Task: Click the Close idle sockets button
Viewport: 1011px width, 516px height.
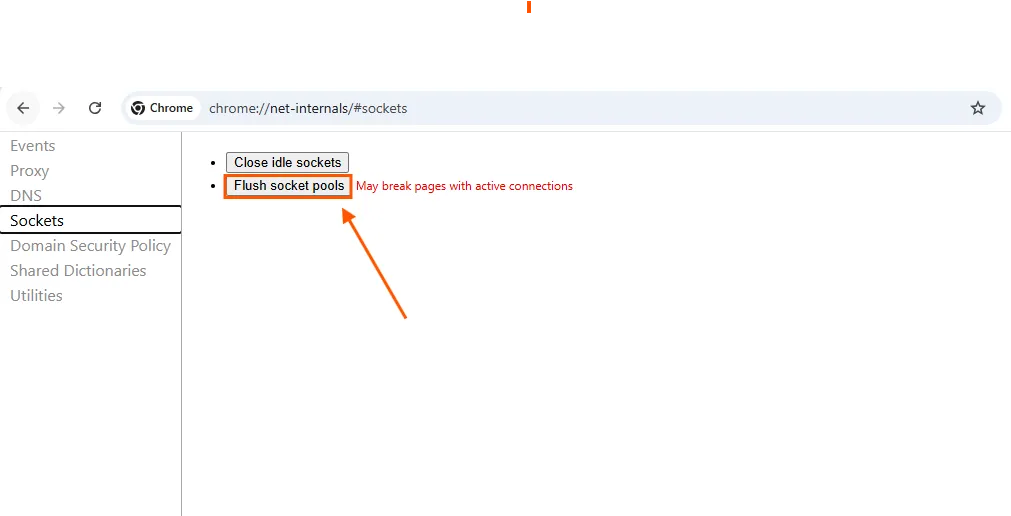Action: pyautogui.click(x=288, y=163)
